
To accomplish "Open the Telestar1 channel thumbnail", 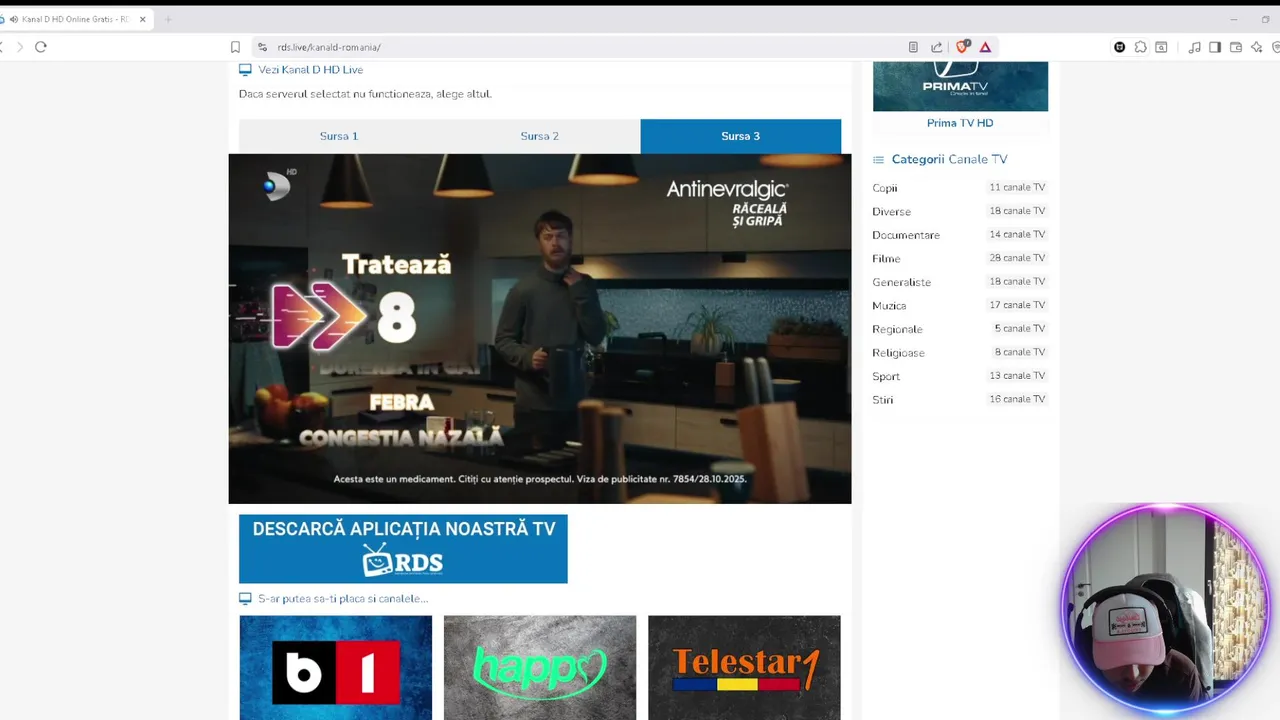I will tap(744, 668).
